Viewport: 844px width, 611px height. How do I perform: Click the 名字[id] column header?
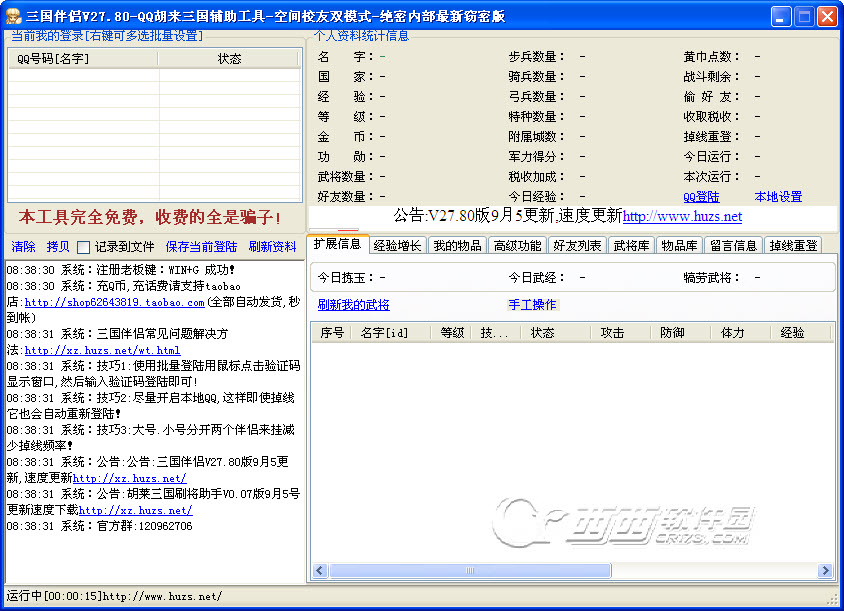point(383,333)
